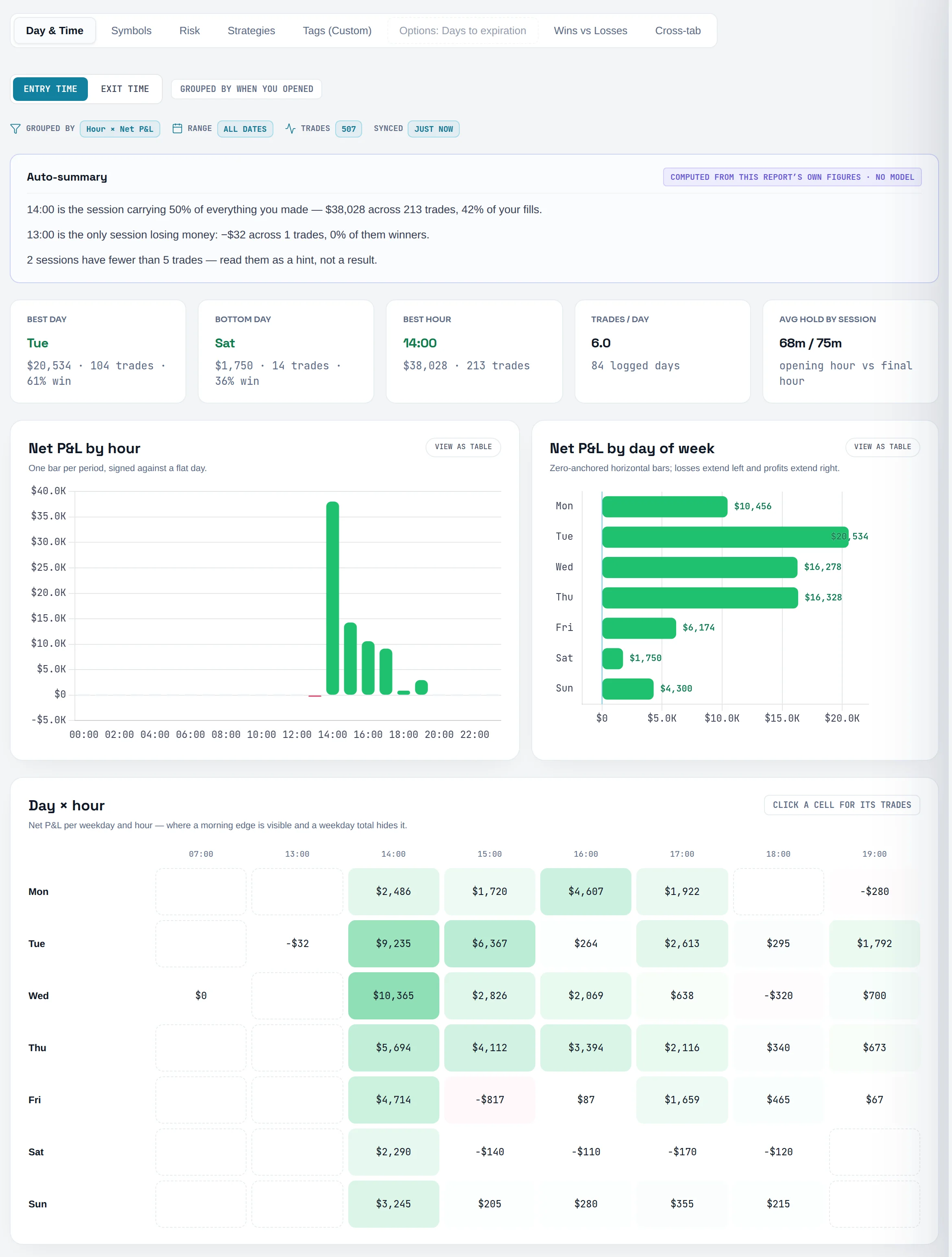
Task: Switch to Exit Time mode
Action: pos(125,89)
